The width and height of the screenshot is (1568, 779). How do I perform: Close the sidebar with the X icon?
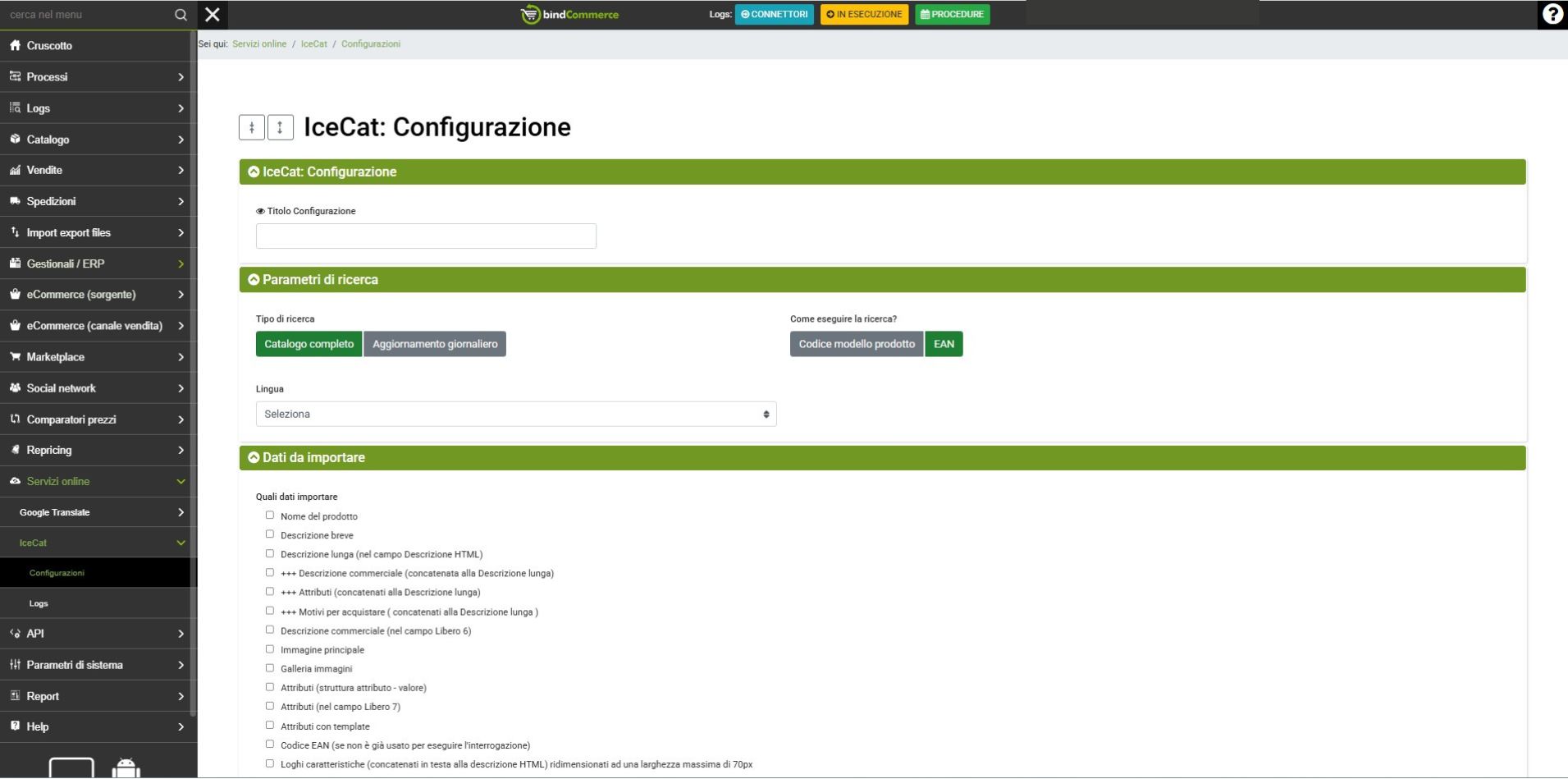[x=213, y=15]
